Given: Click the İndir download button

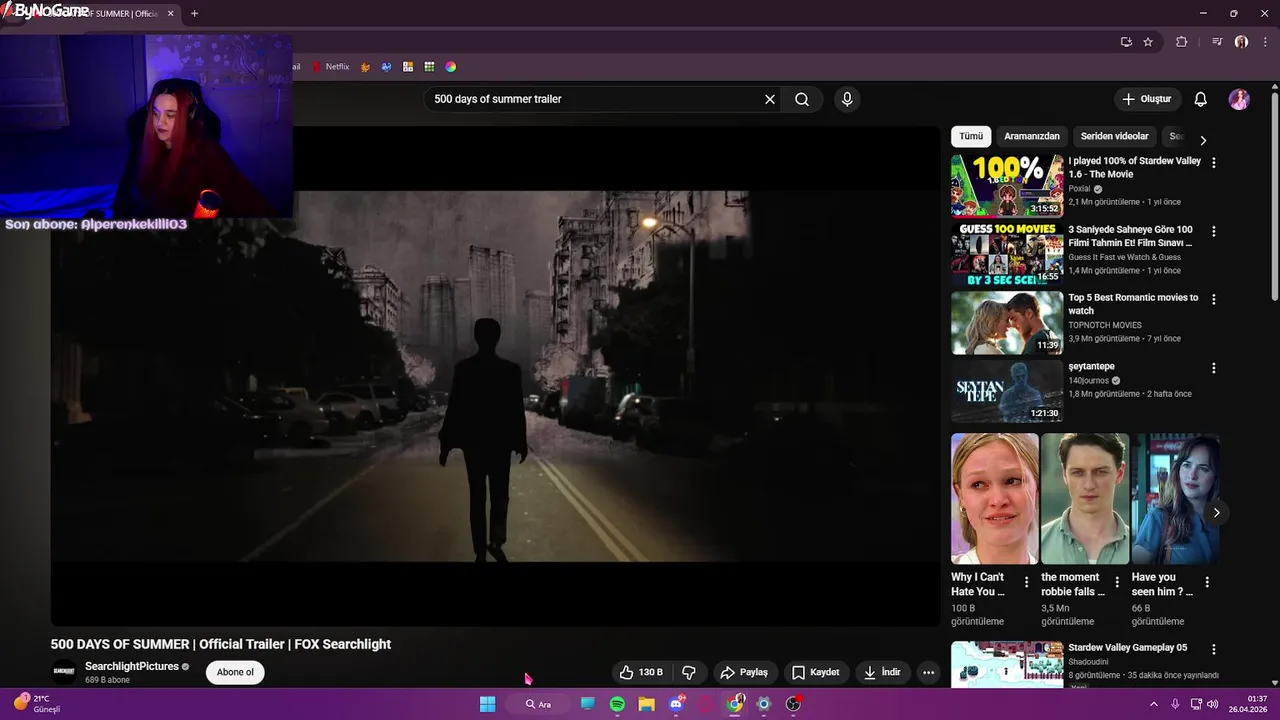Looking at the screenshot, I should [882, 672].
